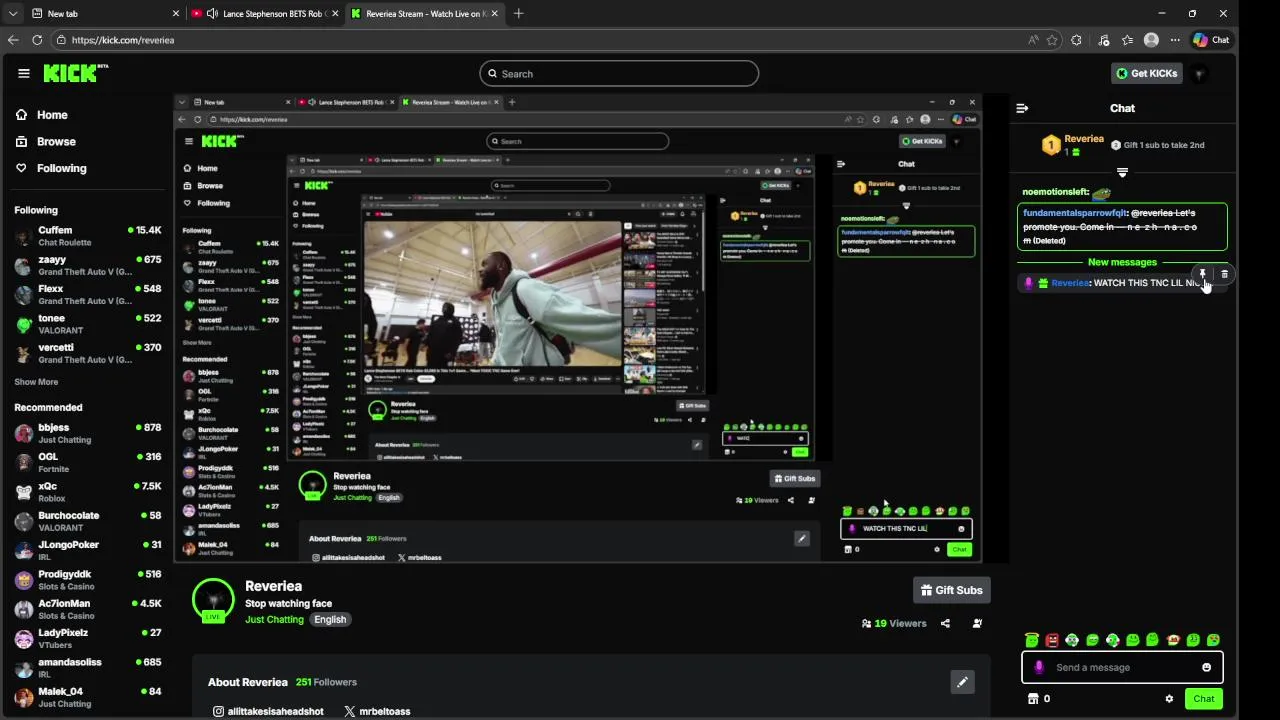Add page to favorites star icon
The height and width of the screenshot is (720, 1280).
point(1052,40)
